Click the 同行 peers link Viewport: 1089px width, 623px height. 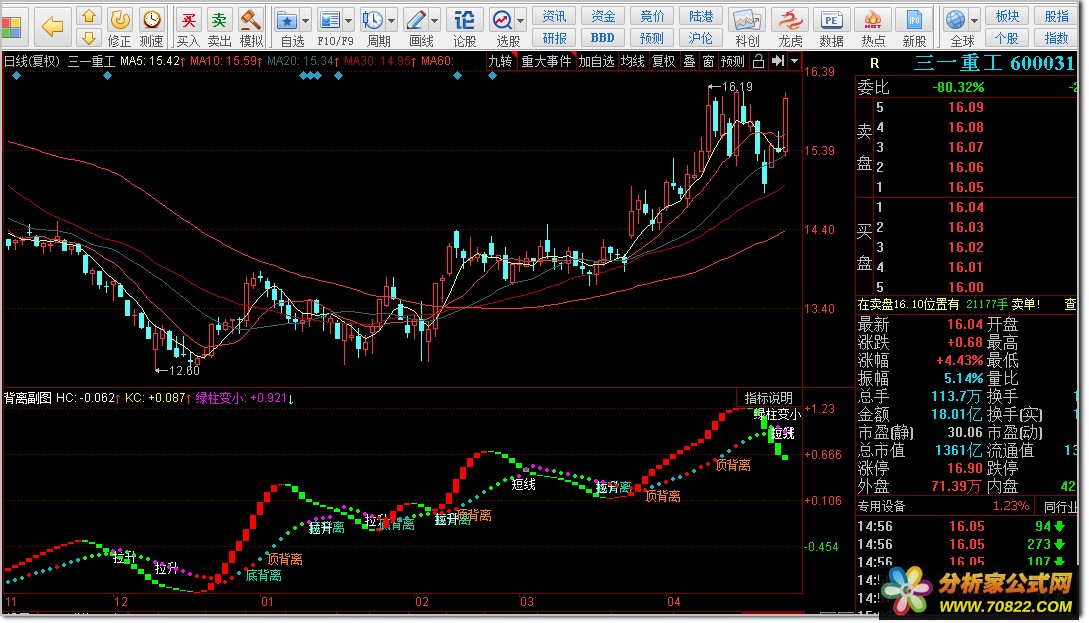pos(1059,507)
